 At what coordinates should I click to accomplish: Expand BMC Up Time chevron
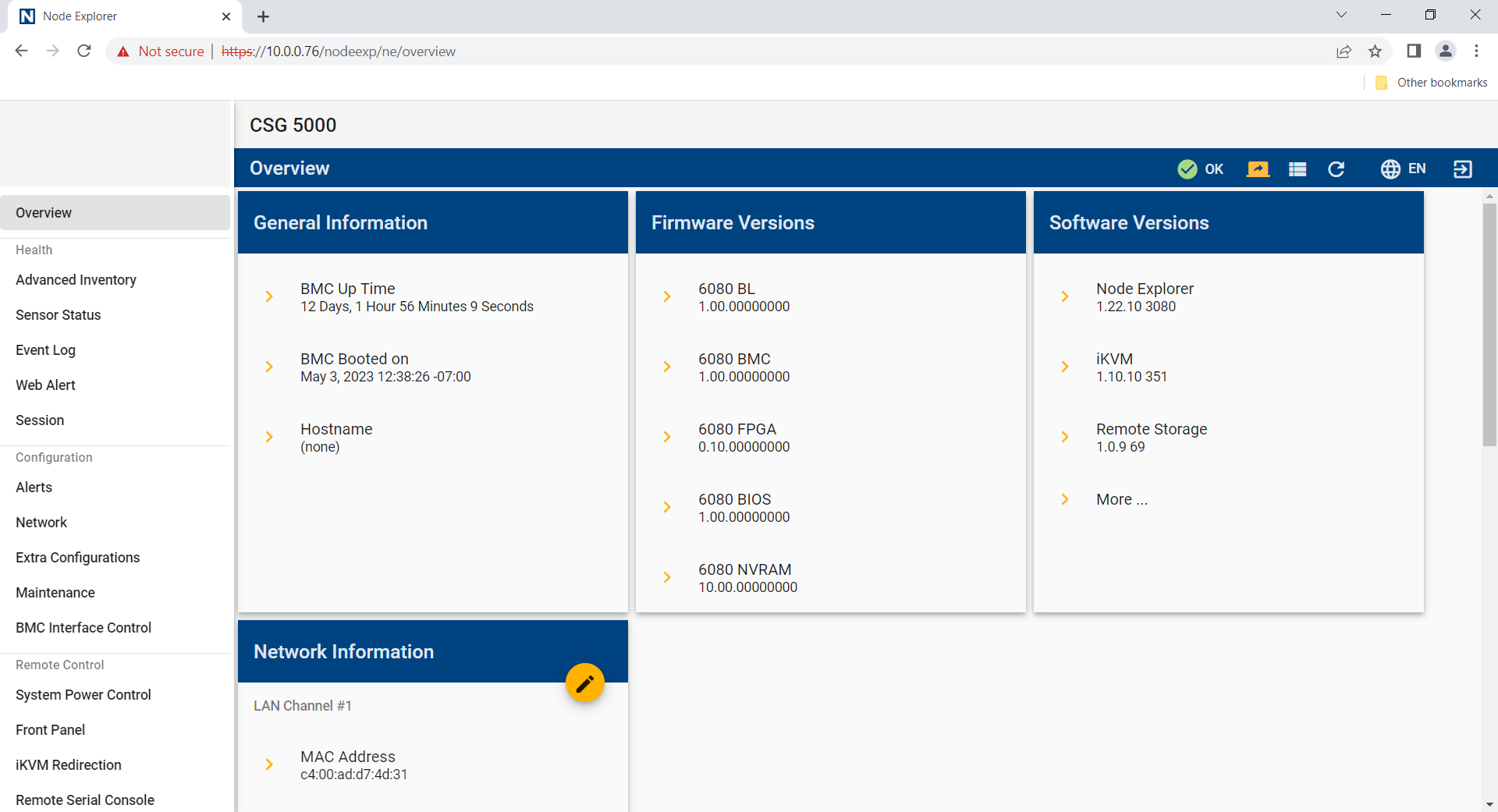coord(269,296)
